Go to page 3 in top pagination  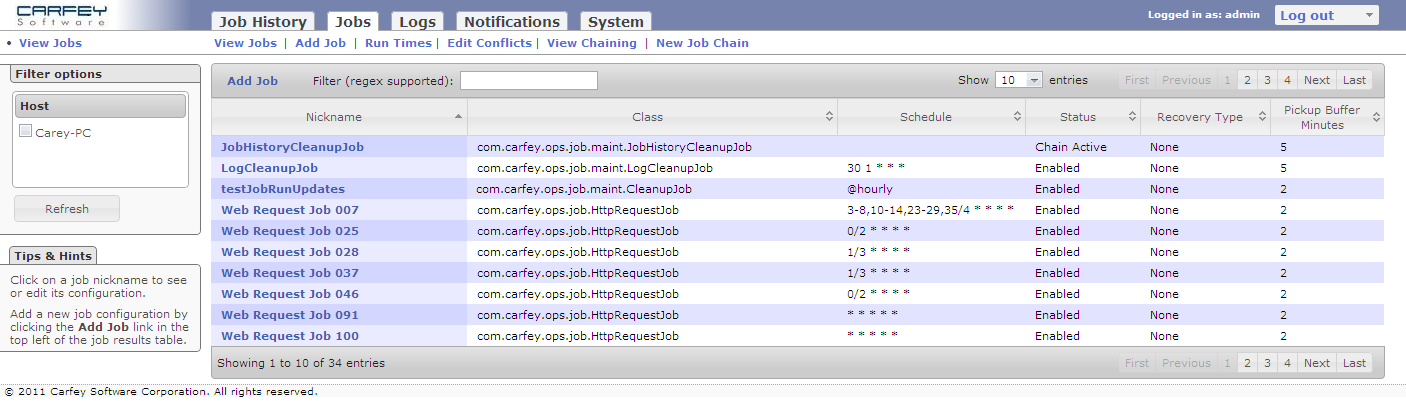coord(1267,80)
